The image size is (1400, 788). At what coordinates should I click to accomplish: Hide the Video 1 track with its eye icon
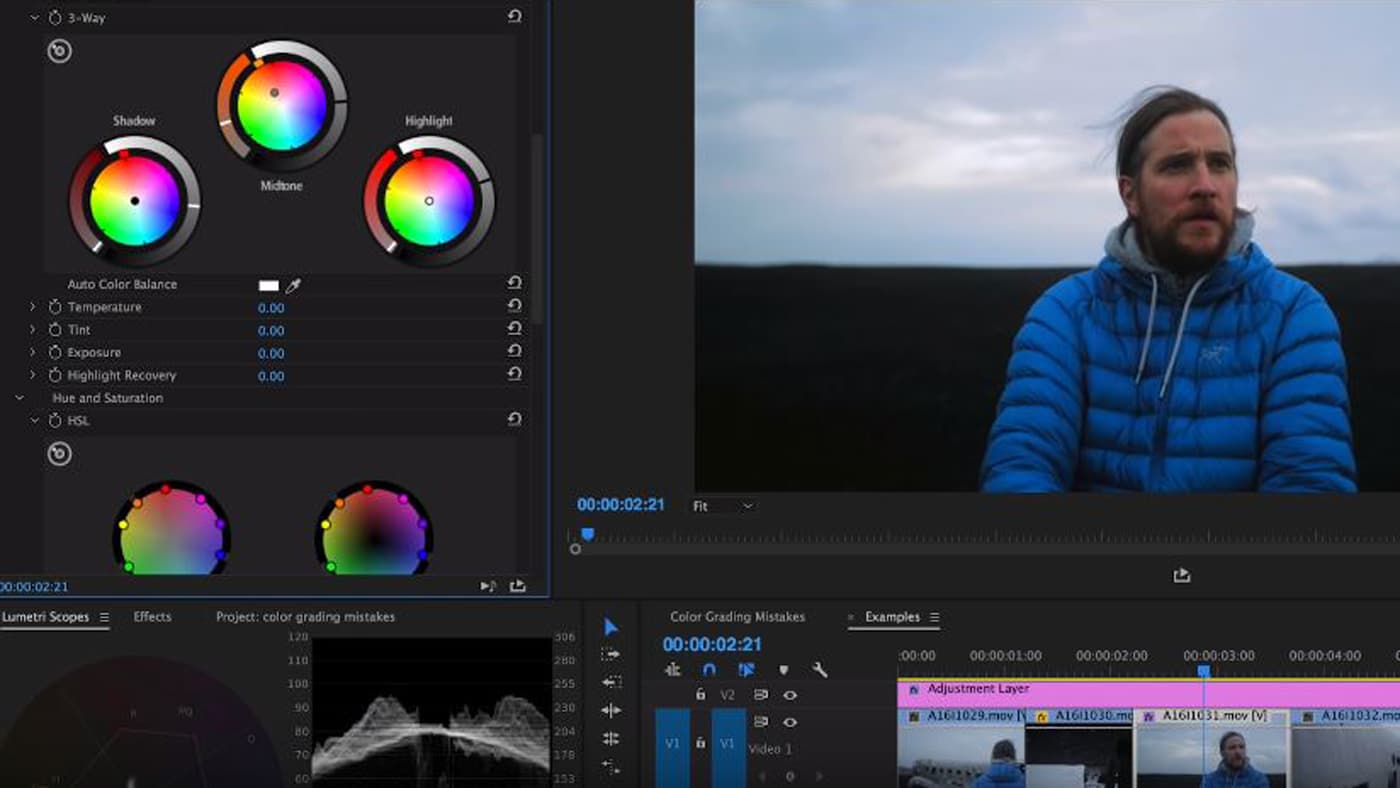coord(790,722)
